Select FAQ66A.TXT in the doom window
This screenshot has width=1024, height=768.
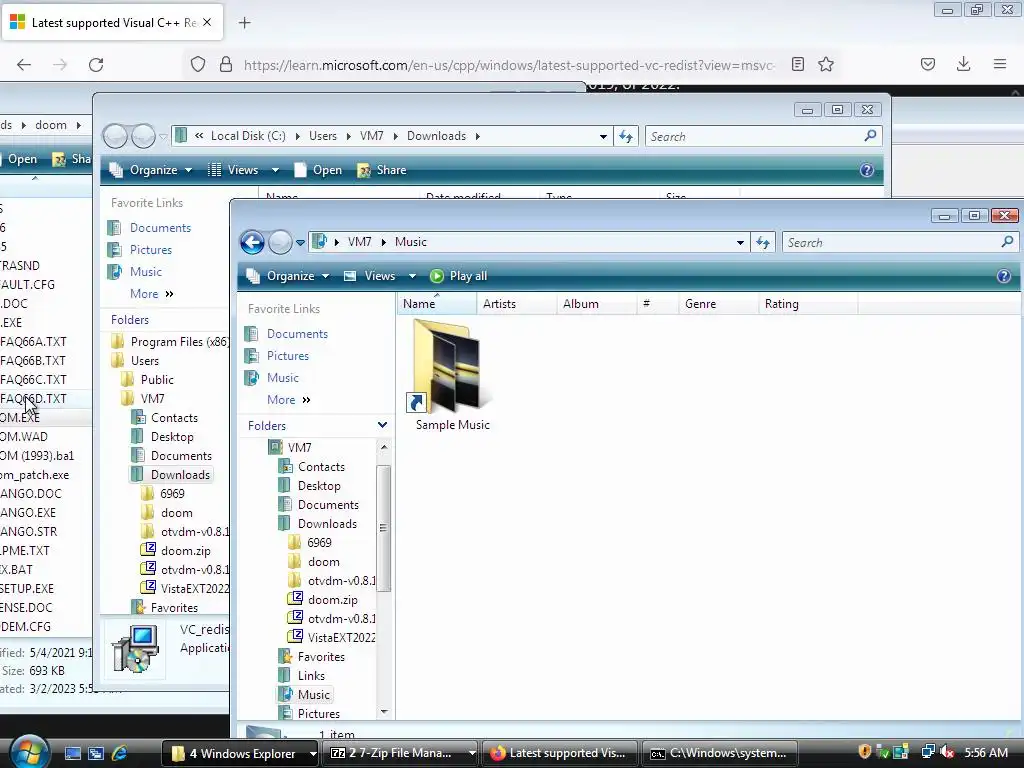point(33,342)
